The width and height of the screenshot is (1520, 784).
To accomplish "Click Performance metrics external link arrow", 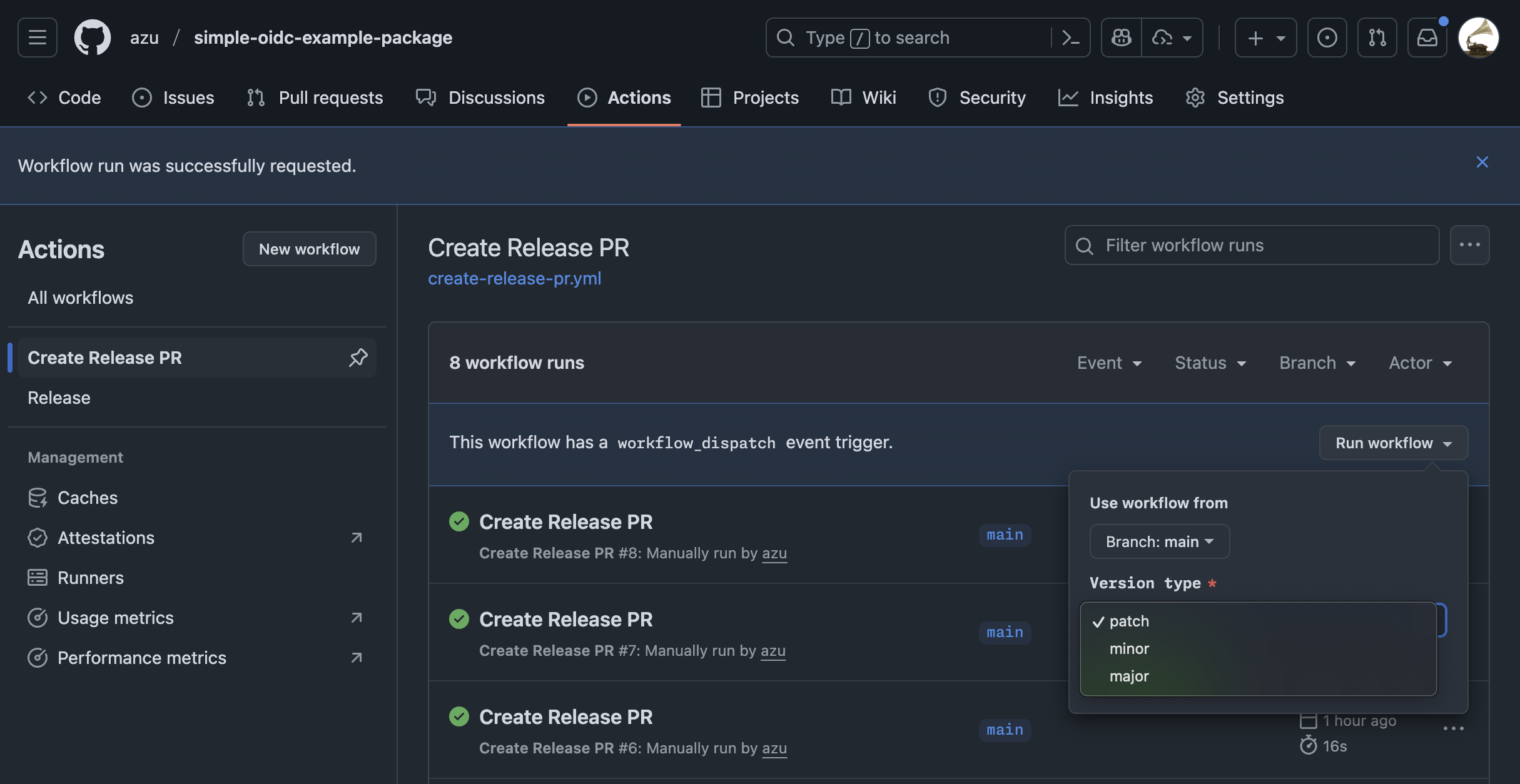I will [x=357, y=658].
